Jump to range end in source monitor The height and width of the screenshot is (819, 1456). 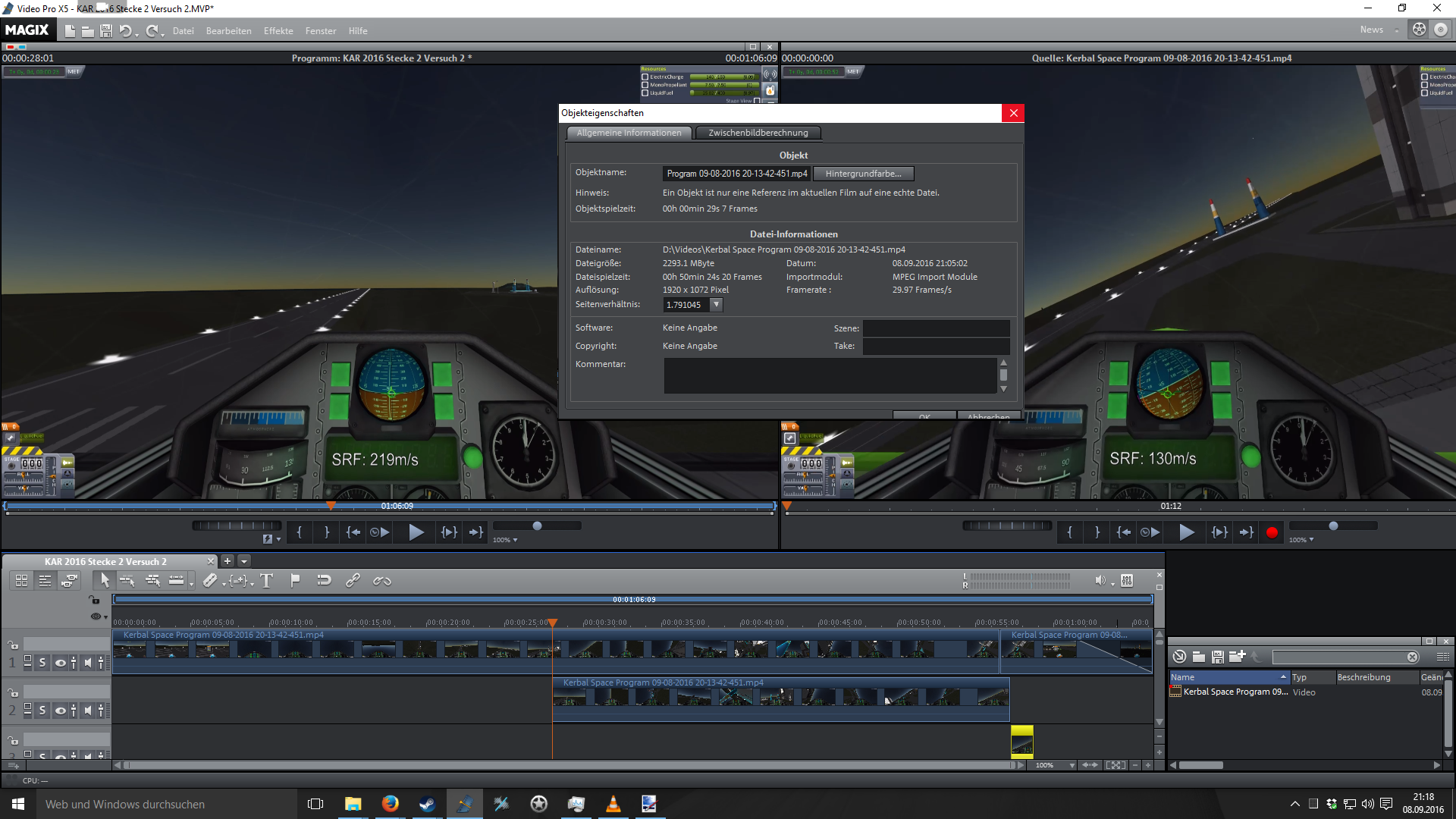click(x=1247, y=532)
